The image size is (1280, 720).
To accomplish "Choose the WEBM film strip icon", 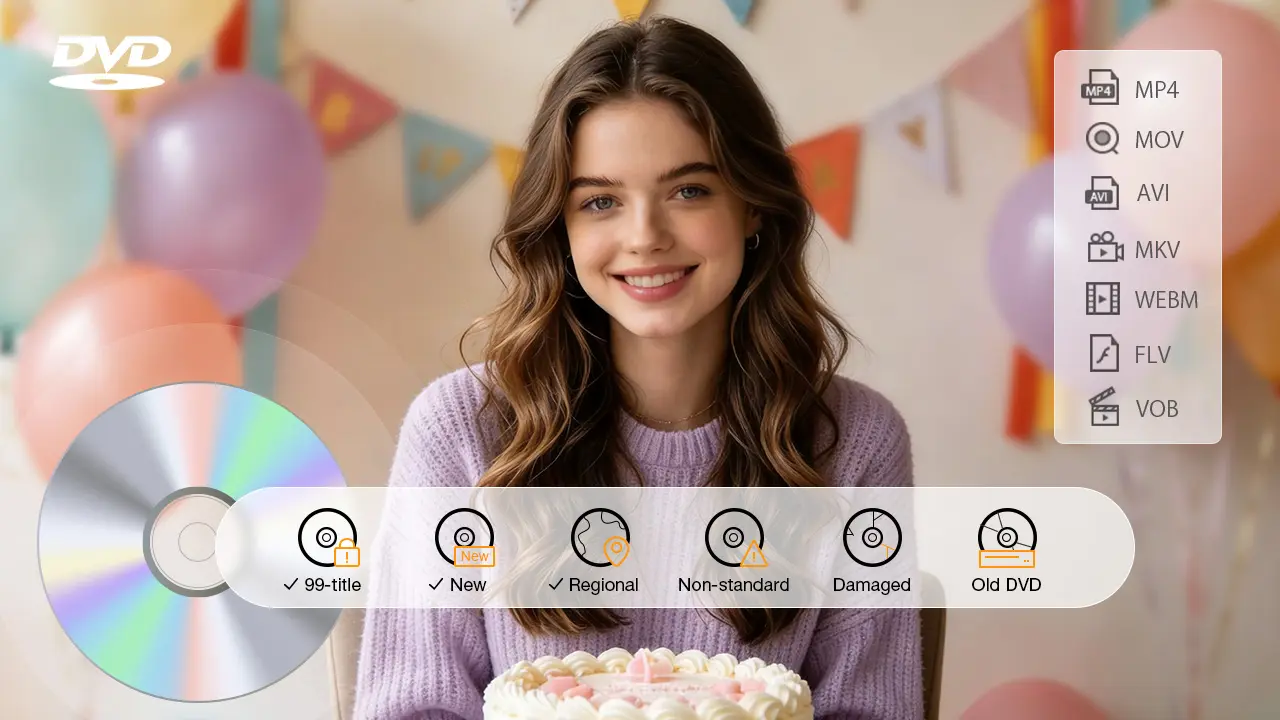I will coord(1103,299).
